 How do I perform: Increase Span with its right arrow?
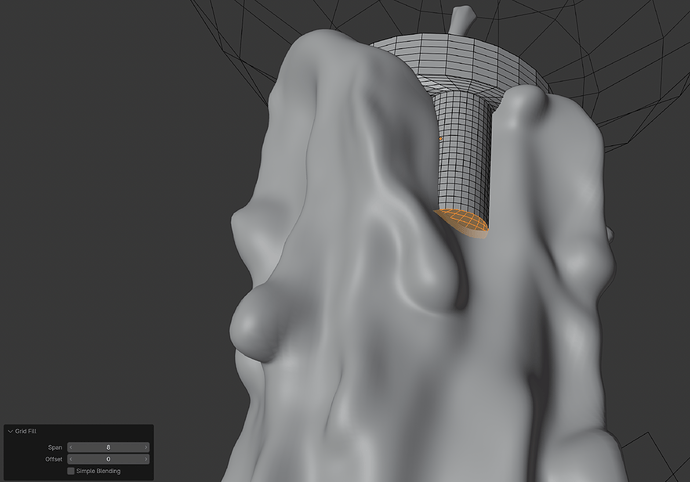[x=146, y=447]
